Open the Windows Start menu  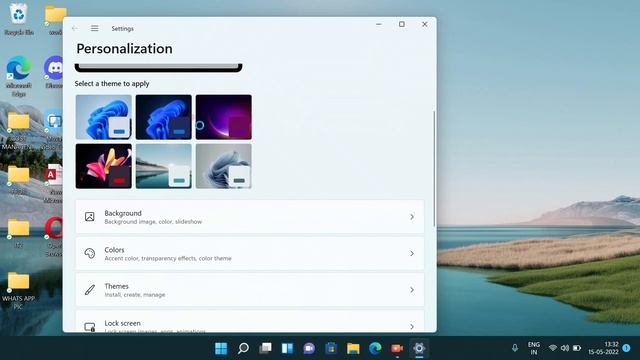coord(221,348)
